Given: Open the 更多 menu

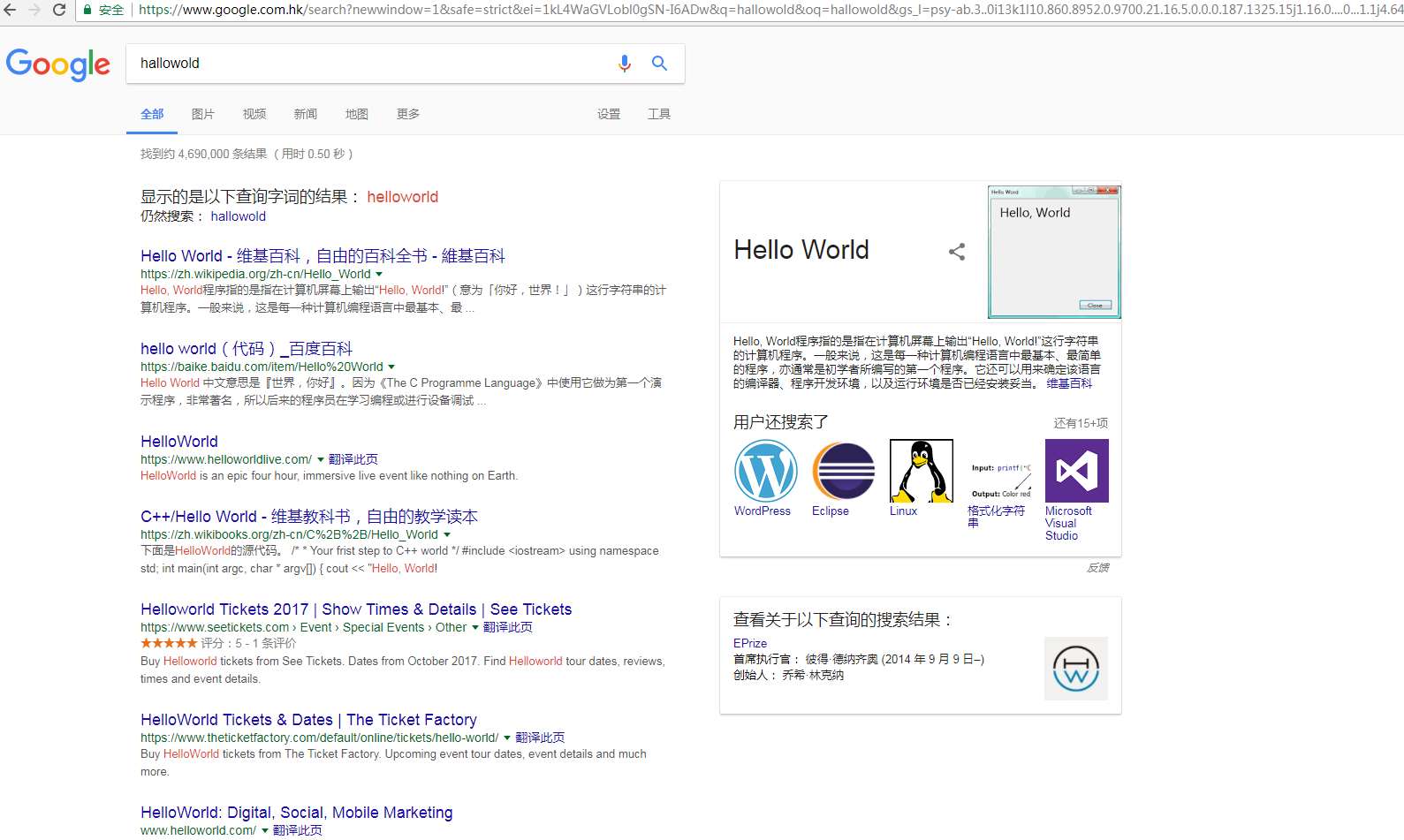Looking at the screenshot, I should pos(408,114).
